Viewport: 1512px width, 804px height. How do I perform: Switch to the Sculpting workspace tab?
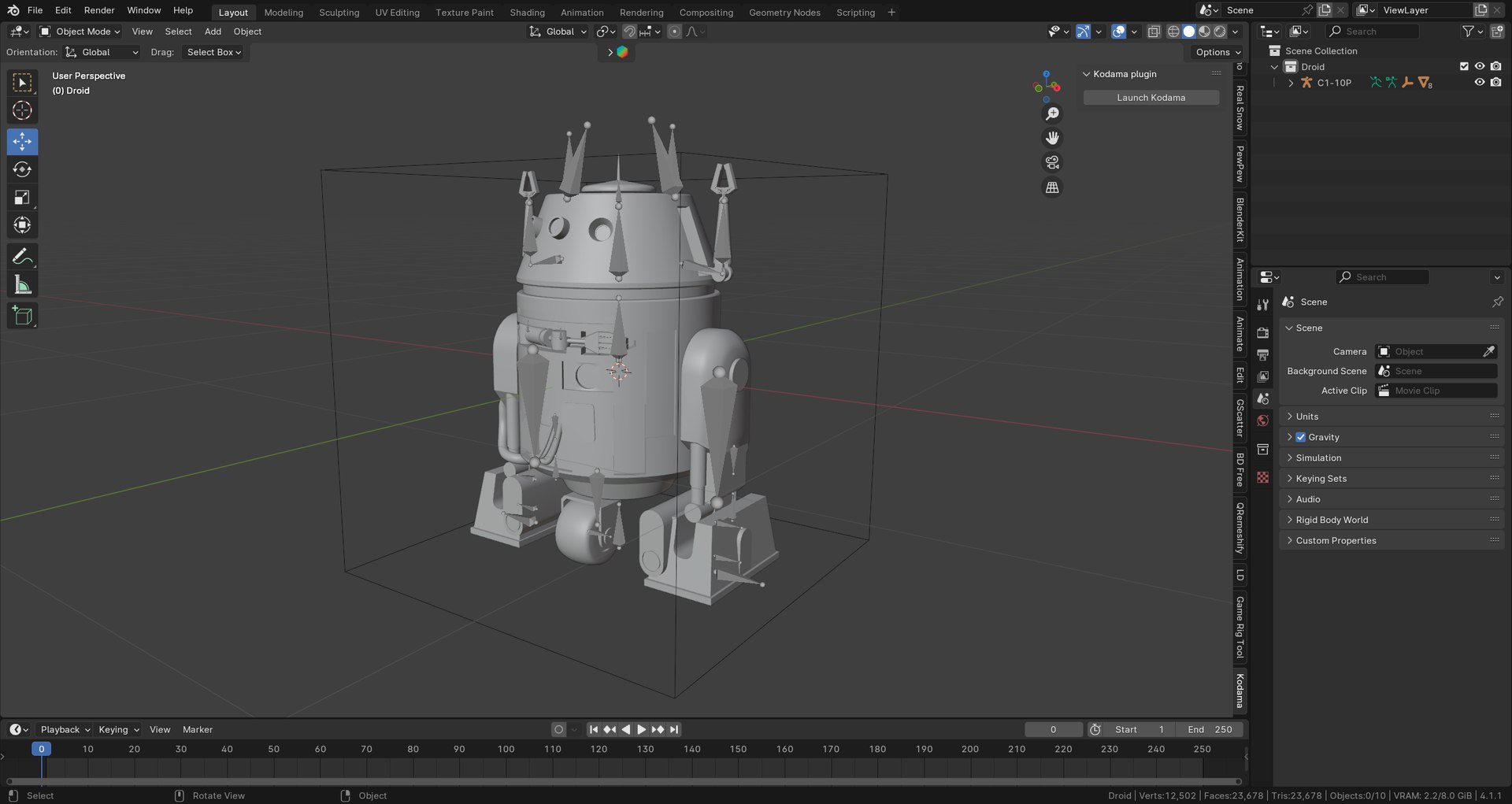(x=339, y=13)
